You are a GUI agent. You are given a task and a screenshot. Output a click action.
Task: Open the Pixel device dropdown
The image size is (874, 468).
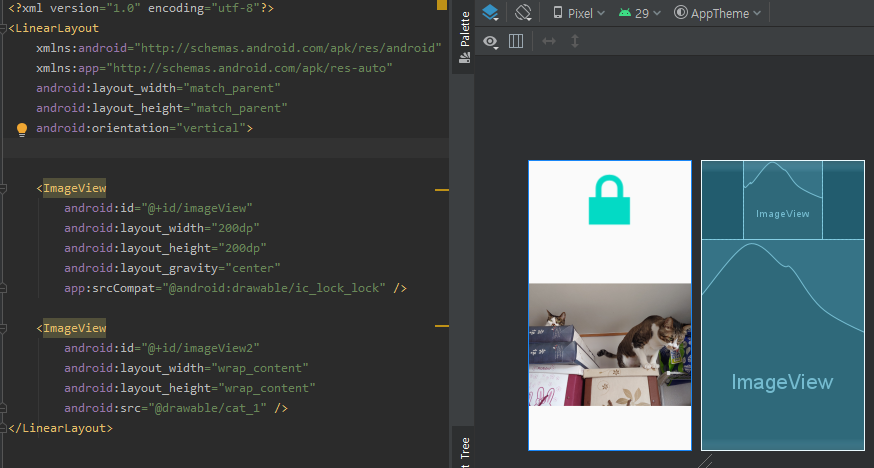[x=579, y=13]
